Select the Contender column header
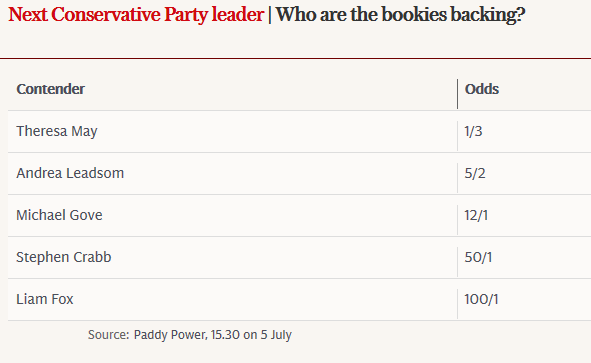This screenshot has width=591, height=363. 51,89
